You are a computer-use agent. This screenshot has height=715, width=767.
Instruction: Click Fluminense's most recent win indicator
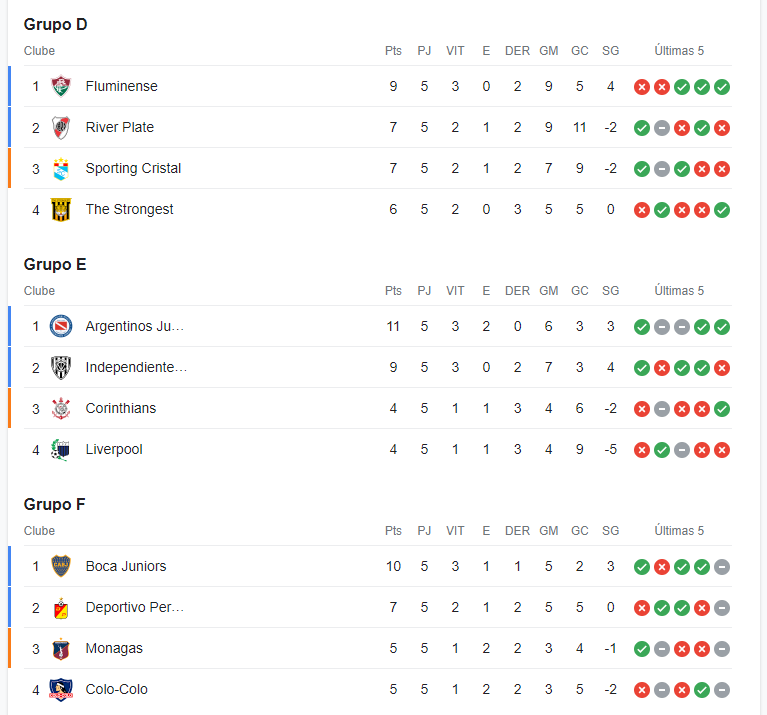click(x=722, y=87)
